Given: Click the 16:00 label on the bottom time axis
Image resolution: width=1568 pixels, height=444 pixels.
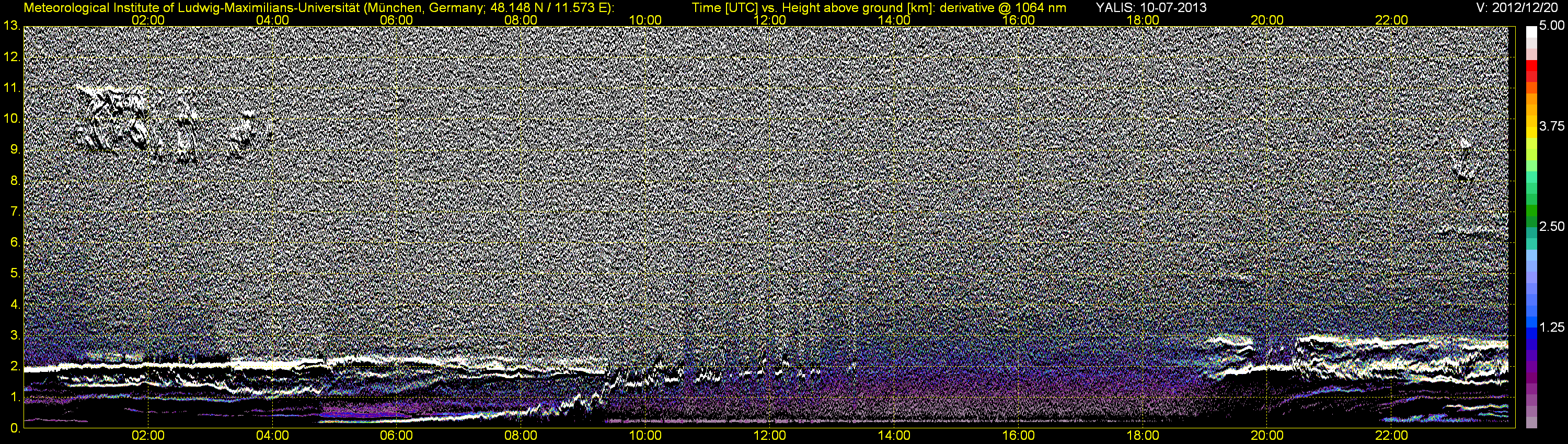Looking at the screenshot, I should pos(1018,436).
